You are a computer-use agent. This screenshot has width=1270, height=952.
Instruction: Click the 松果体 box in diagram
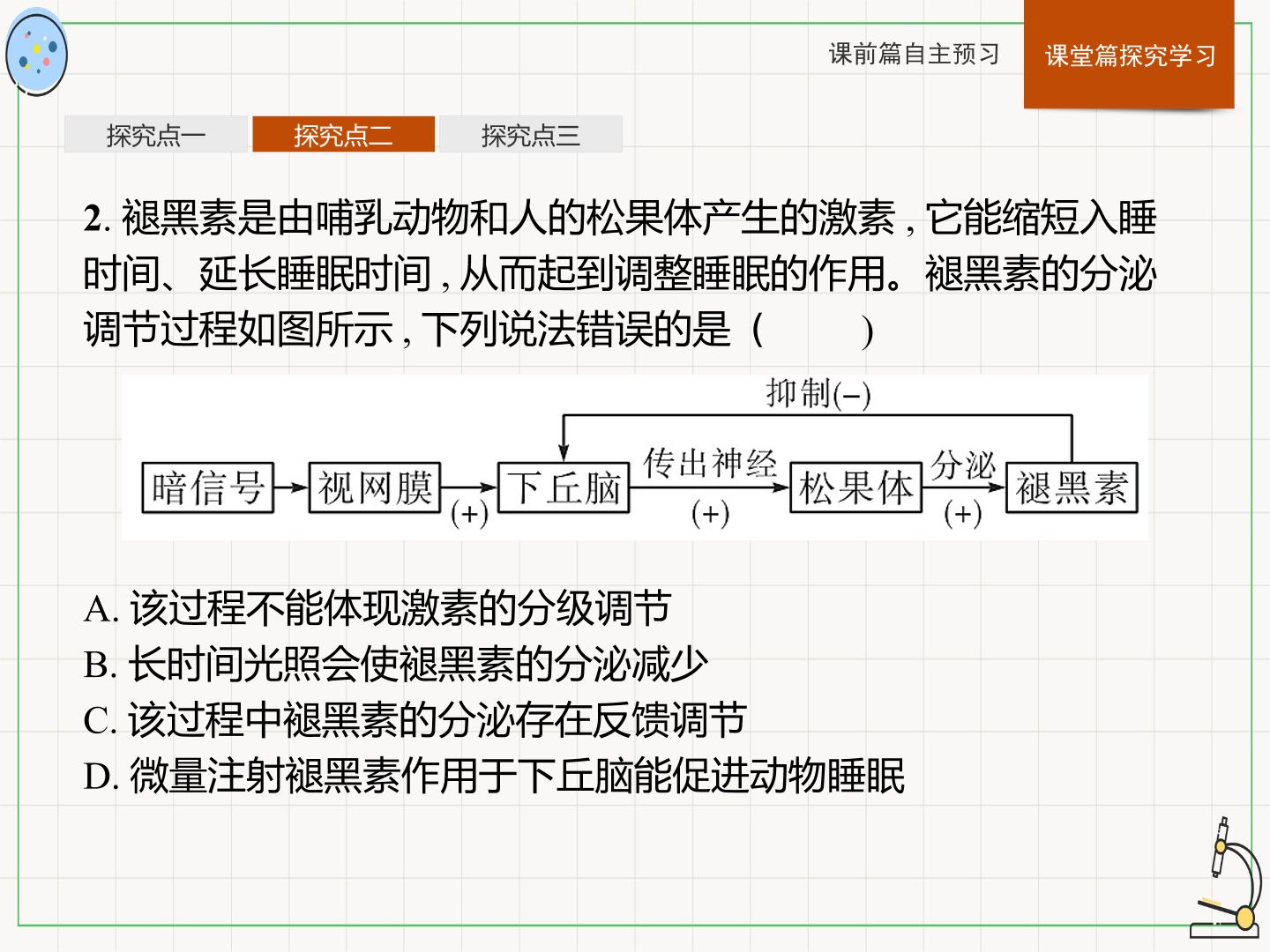[855, 487]
